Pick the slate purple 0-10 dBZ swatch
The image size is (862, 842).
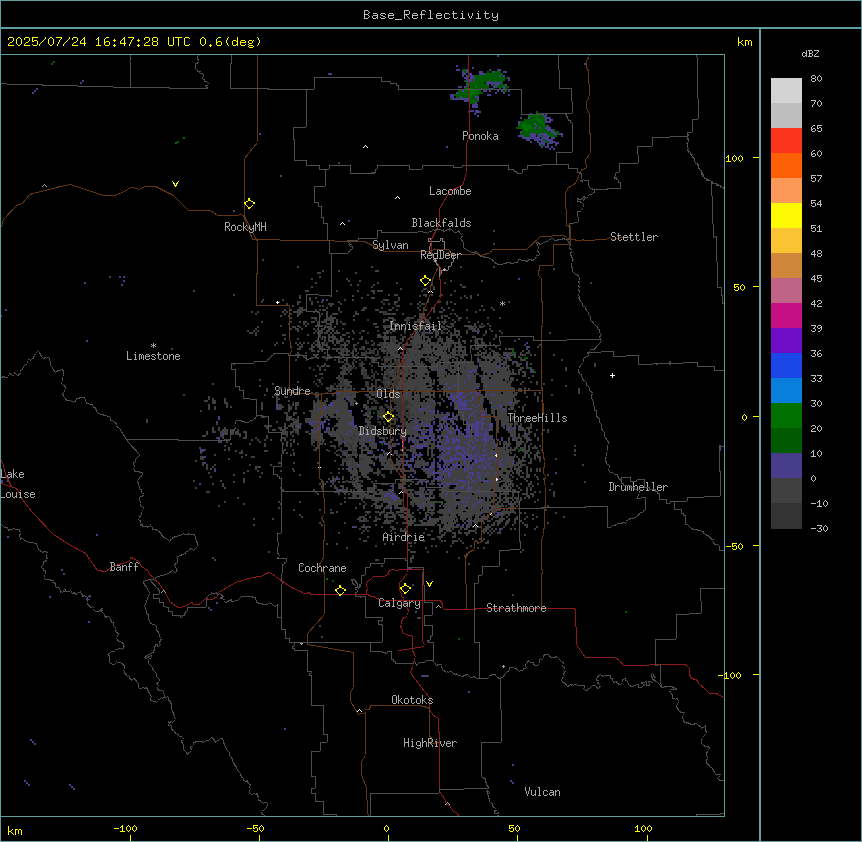pyautogui.click(x=786, y=466)
